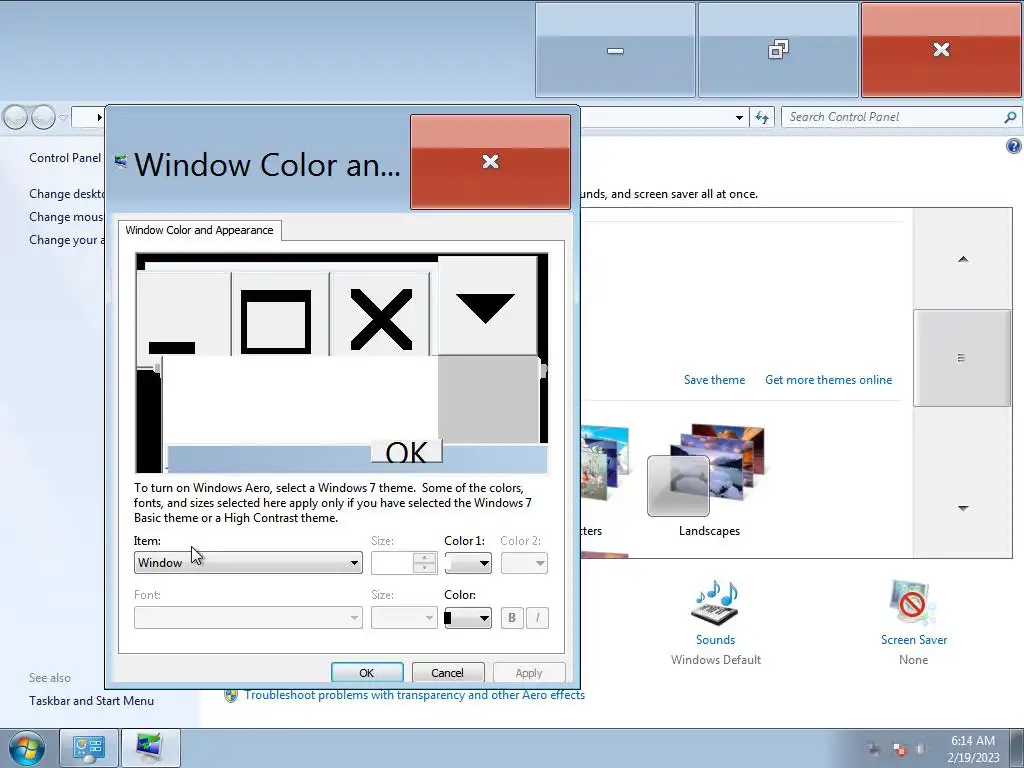Viewport: 1024px width, 768px height.
Task: Click the Back navigation button
Action: point(16,118)
